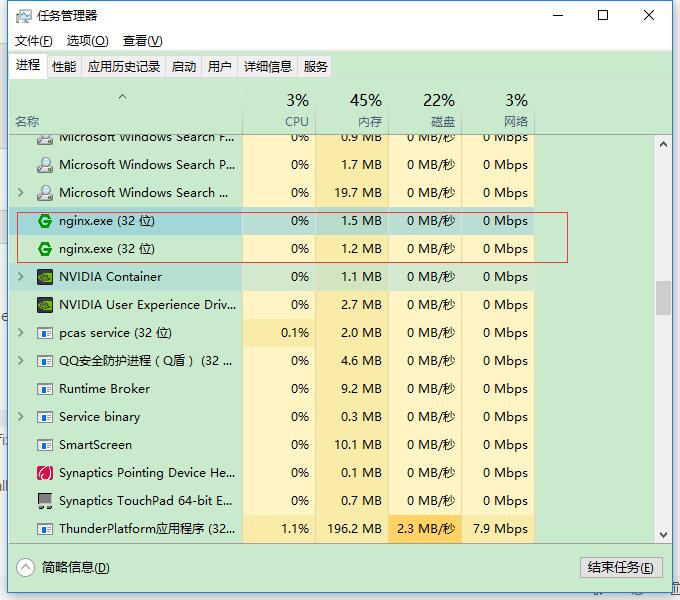
Task: Toggle sort order arrow above 名称 column
Action: [x=123, y=97]
